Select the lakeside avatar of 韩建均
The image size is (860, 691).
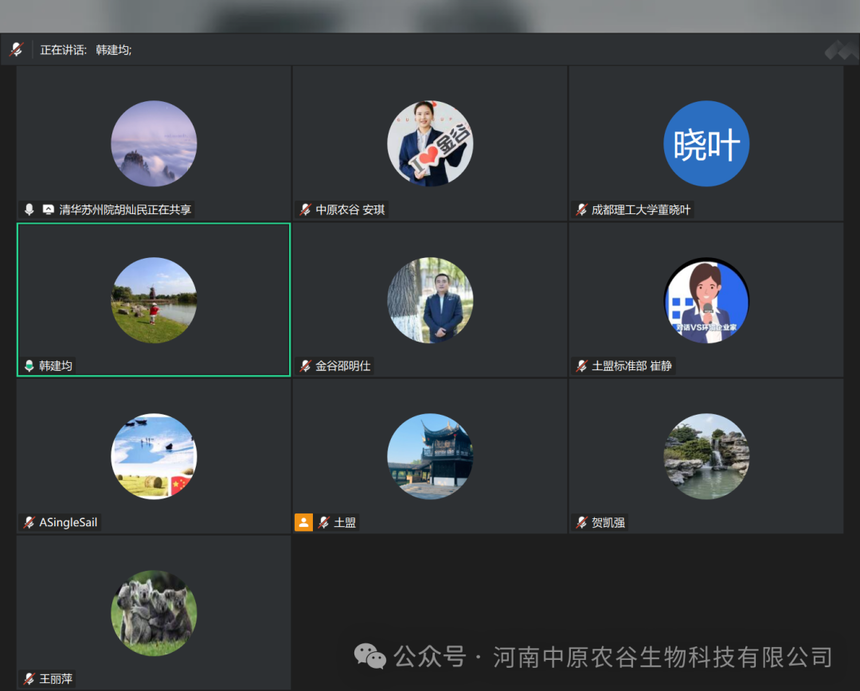(154, 300)
